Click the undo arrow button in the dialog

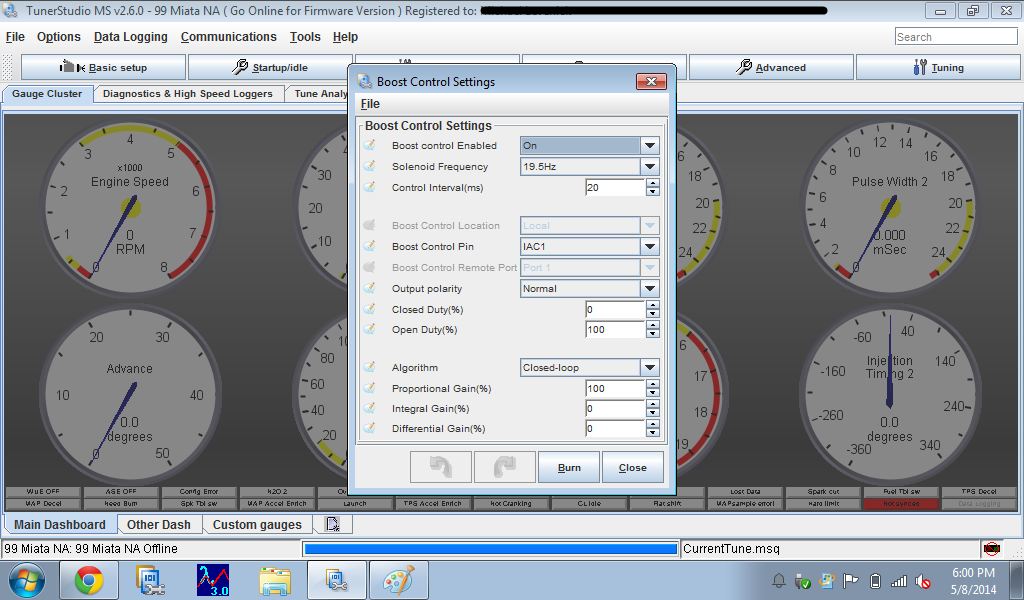(x=440, y=467)
